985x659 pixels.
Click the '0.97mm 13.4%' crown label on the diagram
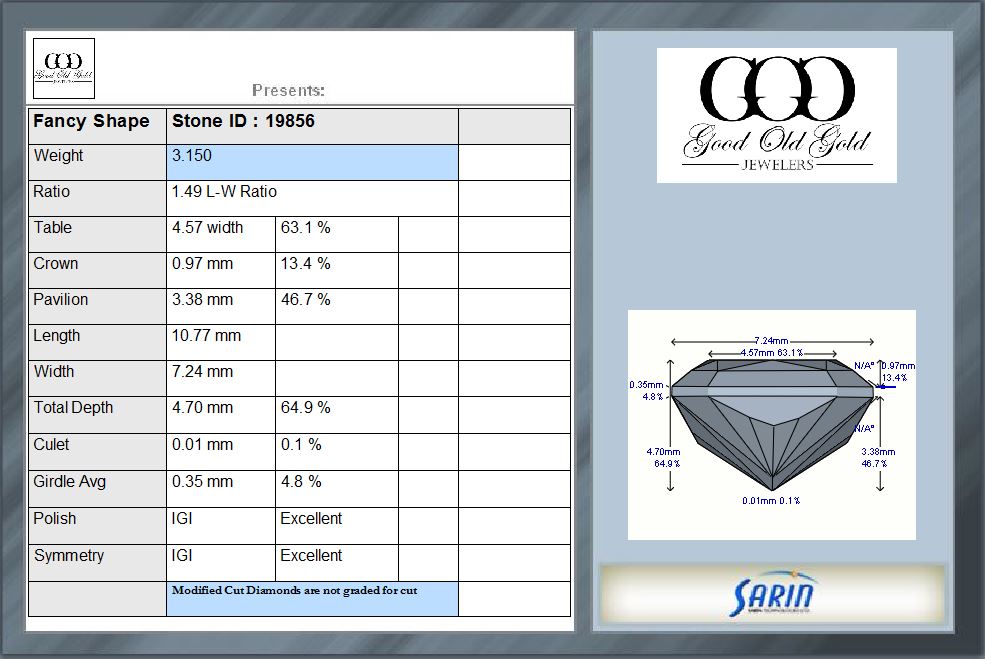pos(898,371)
